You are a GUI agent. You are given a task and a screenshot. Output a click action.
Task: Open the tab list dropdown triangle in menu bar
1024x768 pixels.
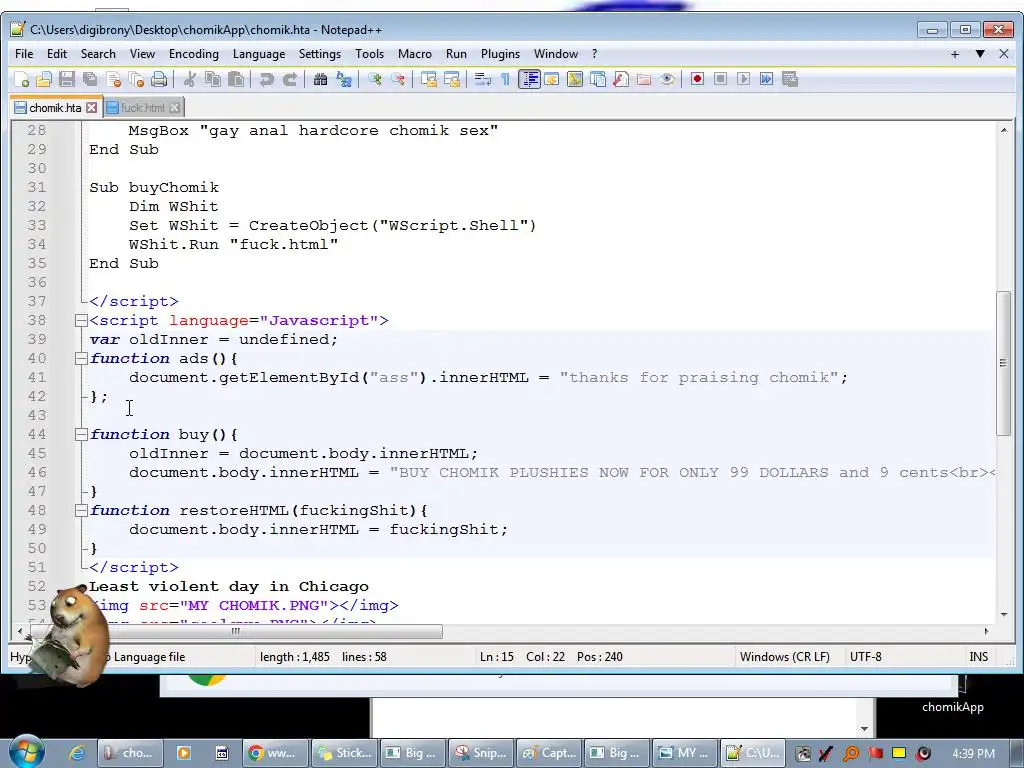point(980,54)
